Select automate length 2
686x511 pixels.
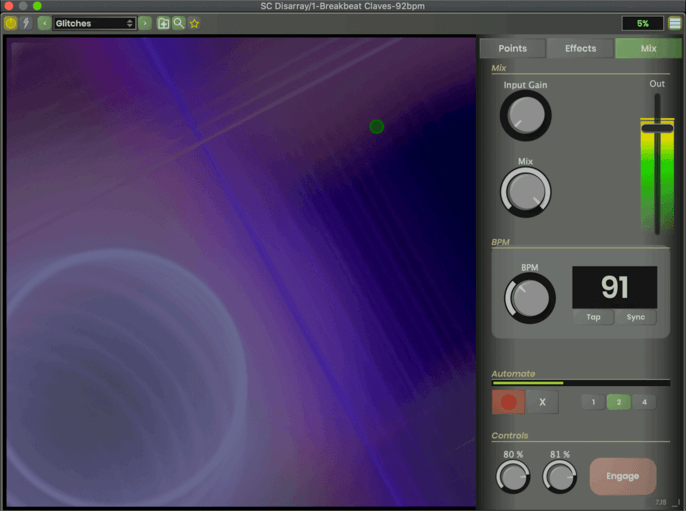tap(618, 402)
